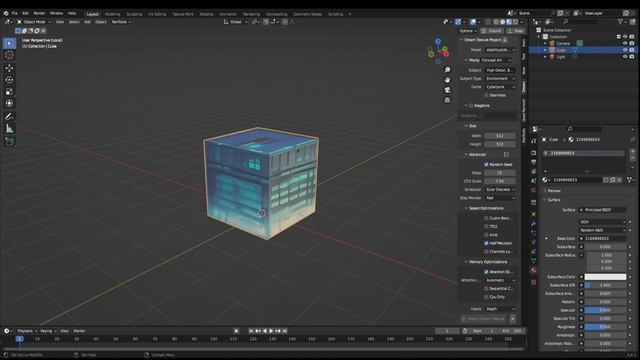Select the Select Box tool
The height and width of the screenshot is (360, 640).
click(9, 43)
